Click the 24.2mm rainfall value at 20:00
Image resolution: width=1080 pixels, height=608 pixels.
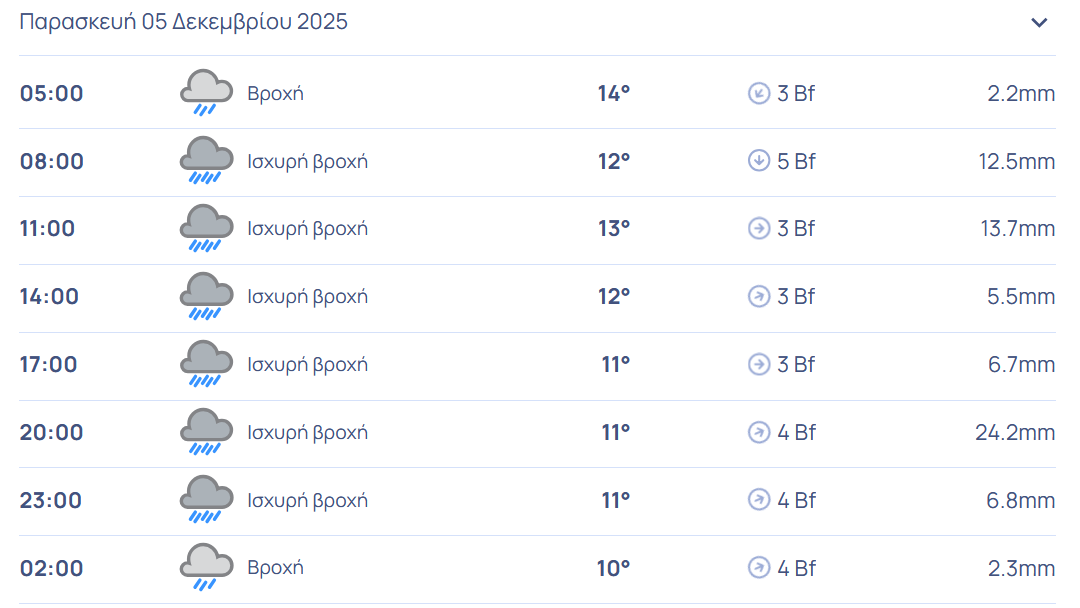[1015, 433]
